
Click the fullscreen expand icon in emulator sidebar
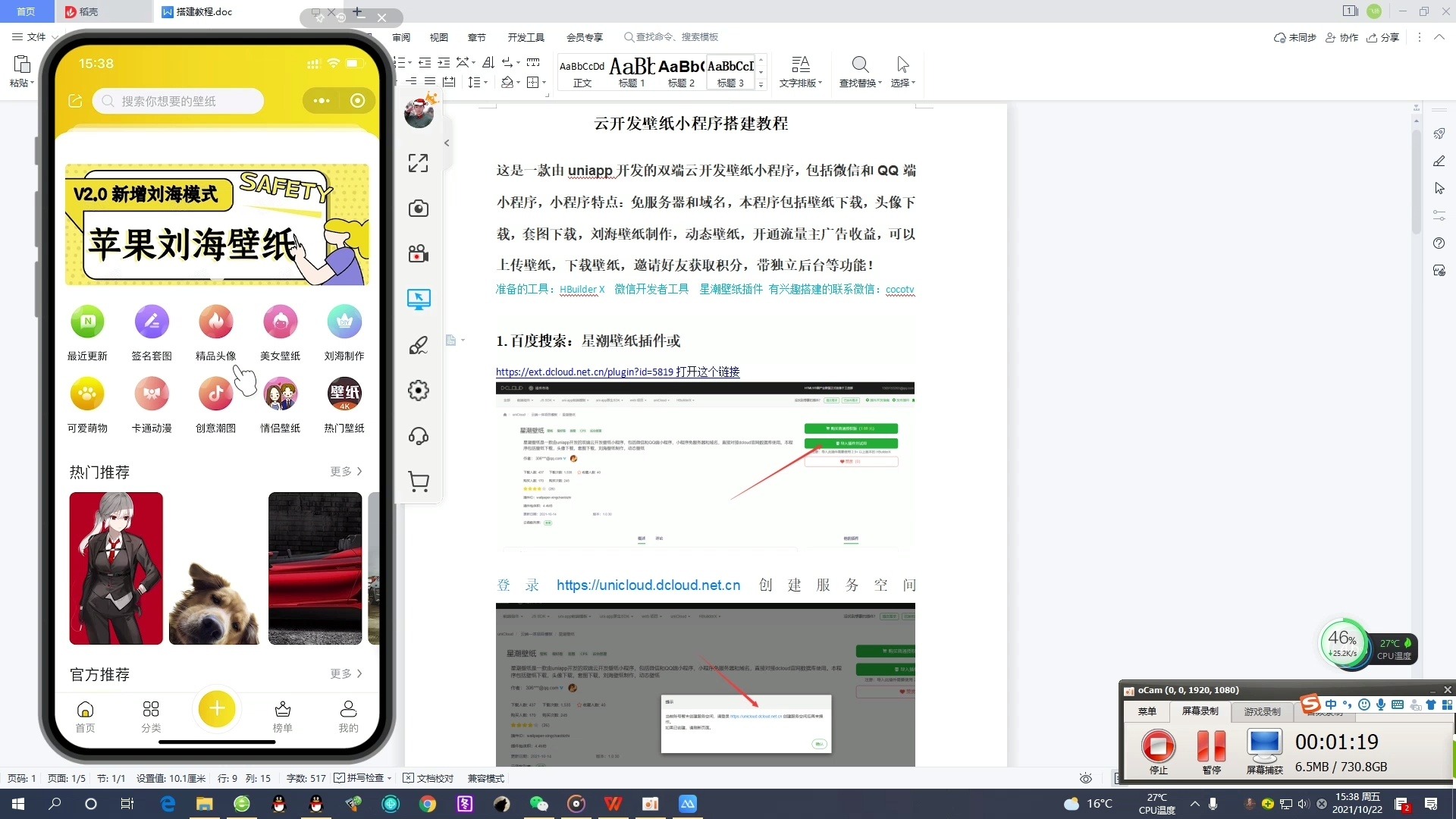click(x=418, y=163)
